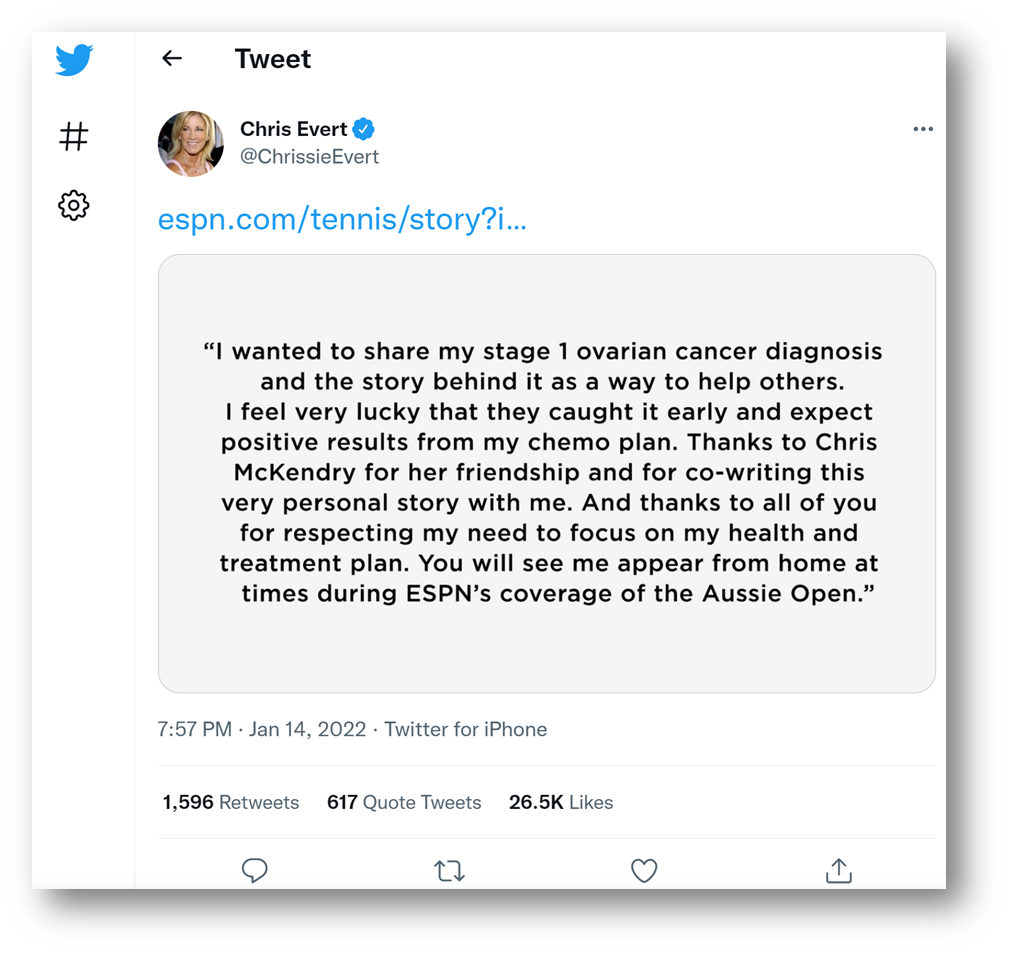Open the Explore hashtag icon
The height and width of the screenshot is (954, 1011).
74,137
